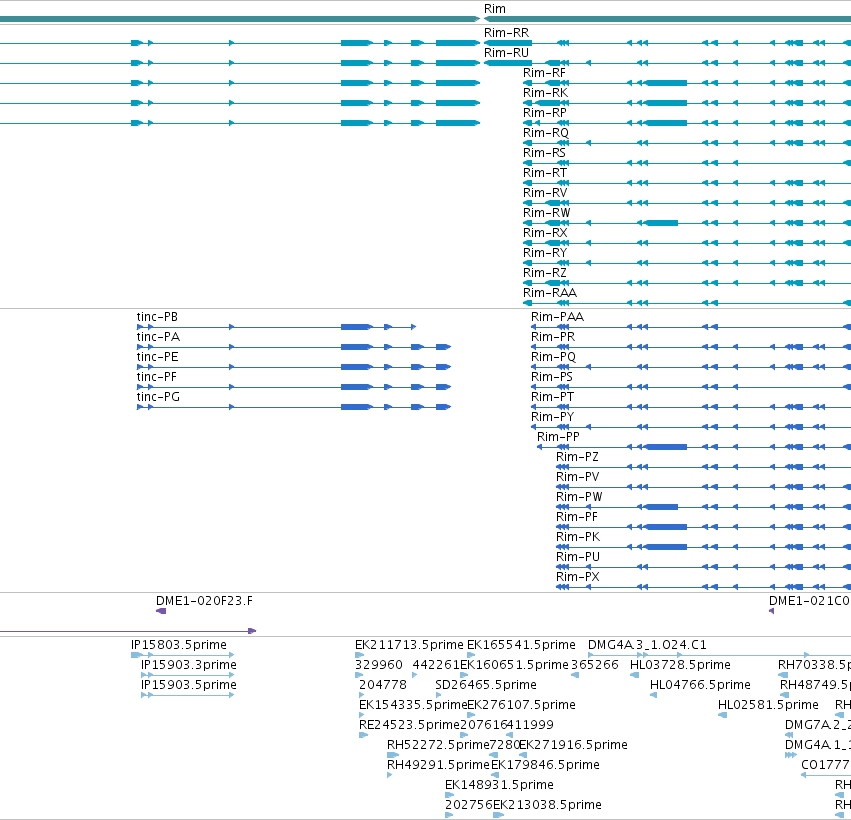Select the Rim-RQ transcript label
The image size is (851, 820).
[x=546, y=133]
